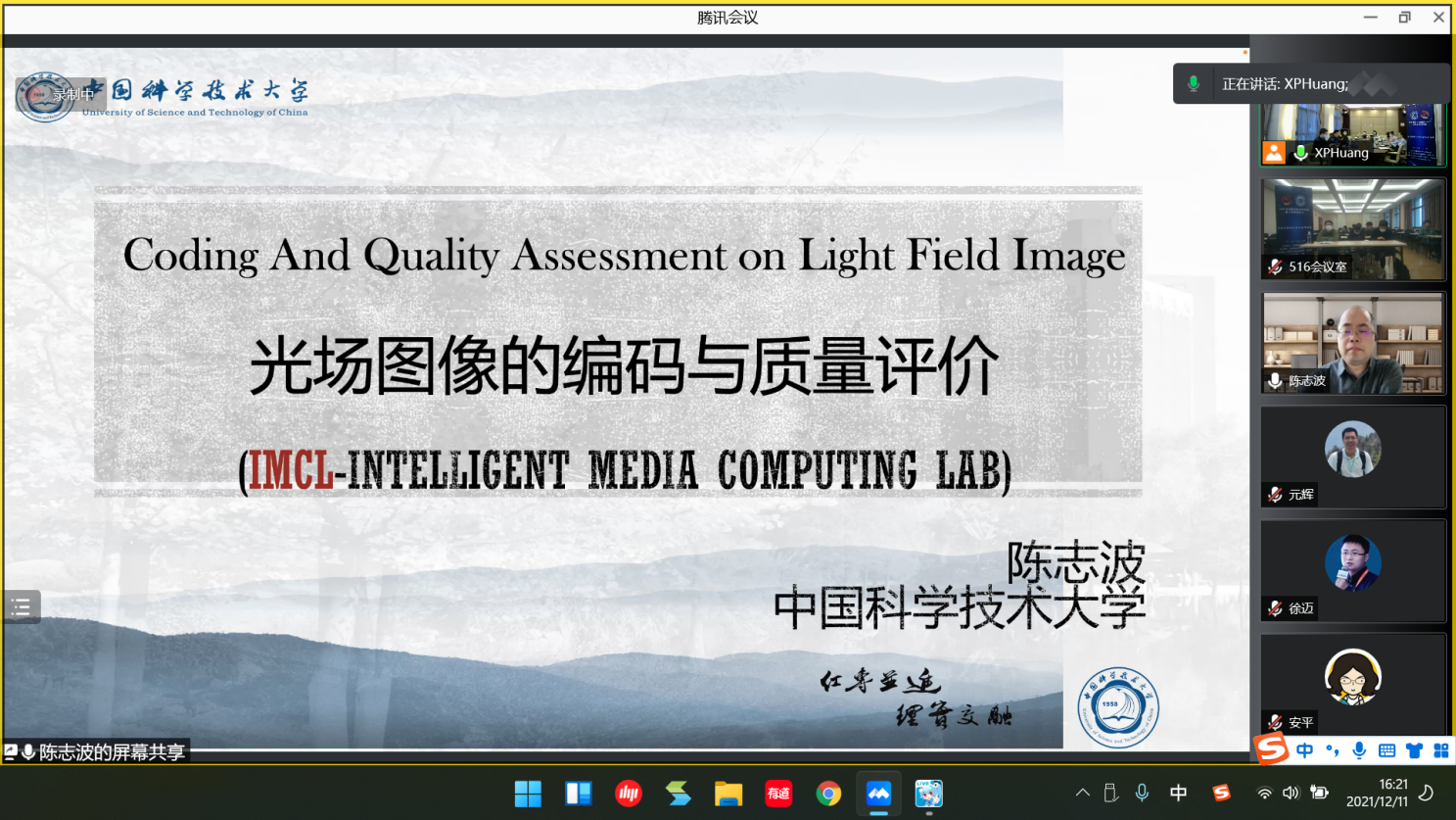Select XPHuang video thumbnail
Screen dimensions: 1456x820
point(1352,134)
